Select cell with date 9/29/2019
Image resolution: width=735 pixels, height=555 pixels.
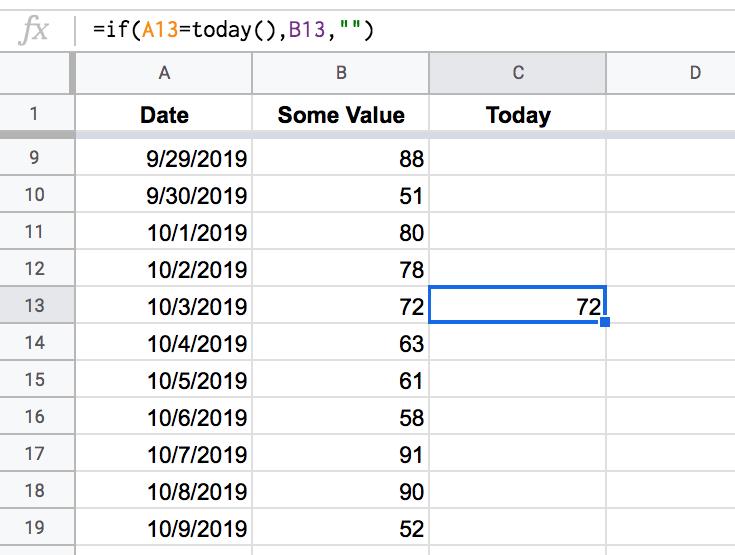(x=164, y=158)
